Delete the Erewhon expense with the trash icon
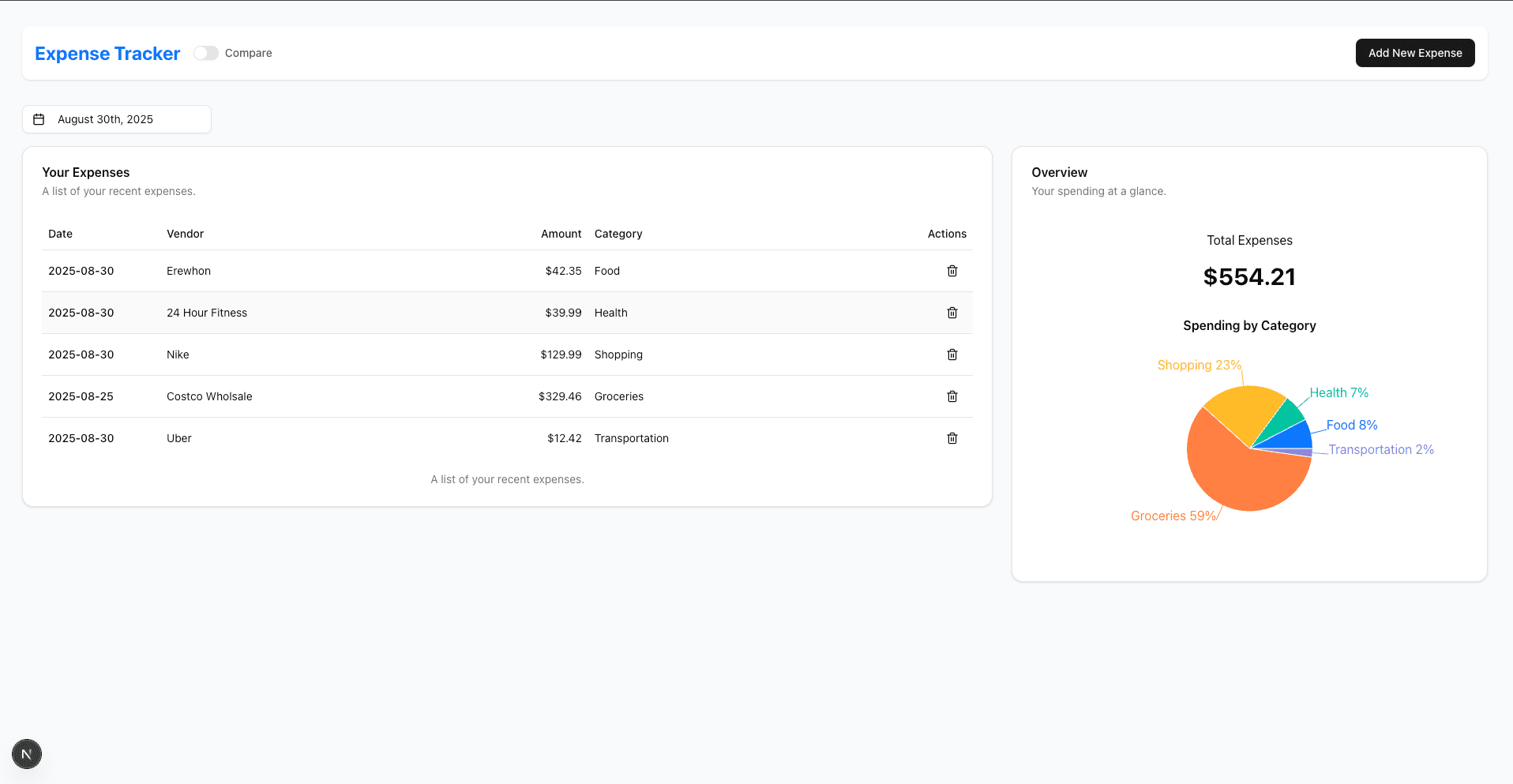Viewport: 1513px width, 784px height. pyautogui.click(x=952, y=271)
